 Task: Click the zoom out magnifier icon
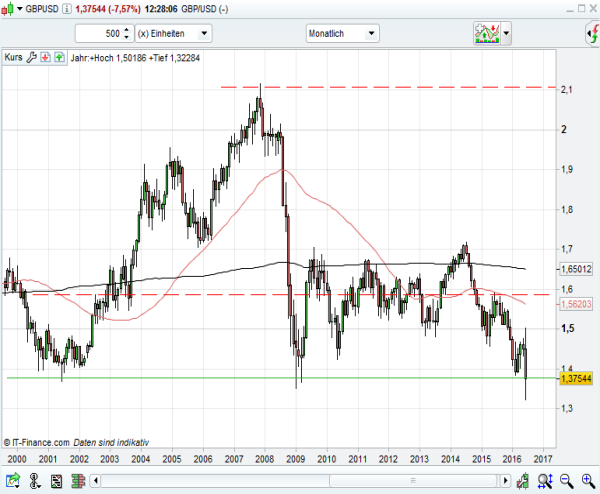pyautogui.click(x=567, y=481)
